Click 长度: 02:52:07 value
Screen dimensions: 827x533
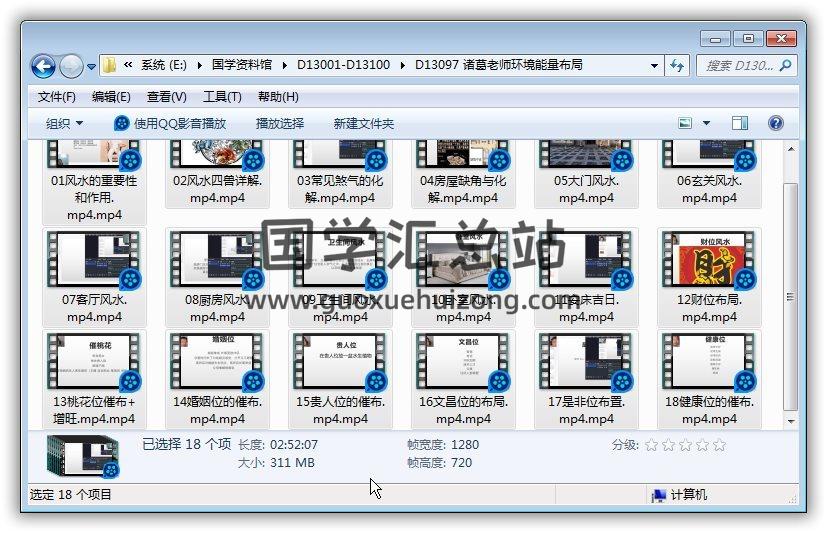(x=294, y=444)
